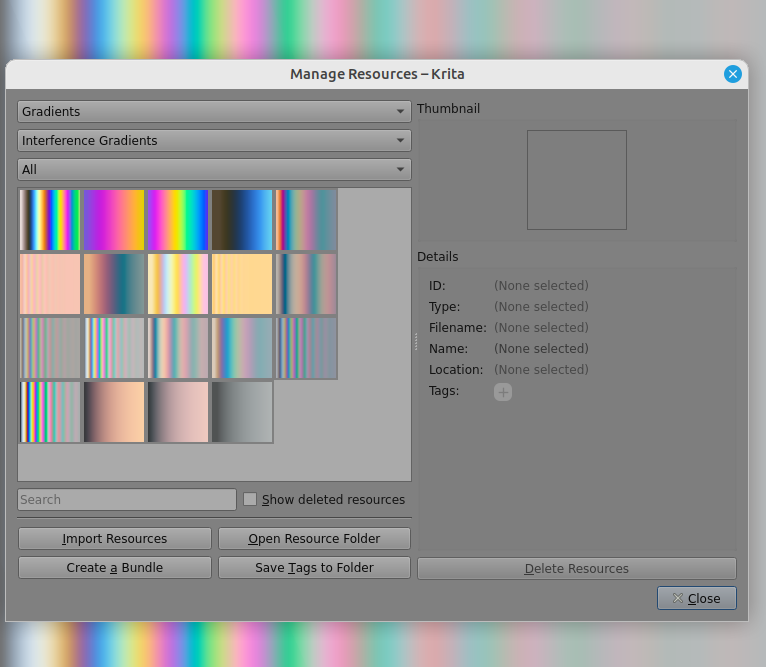Select the dark brown to blue gradient
The image size is (766, 667).
click(242, 220)
